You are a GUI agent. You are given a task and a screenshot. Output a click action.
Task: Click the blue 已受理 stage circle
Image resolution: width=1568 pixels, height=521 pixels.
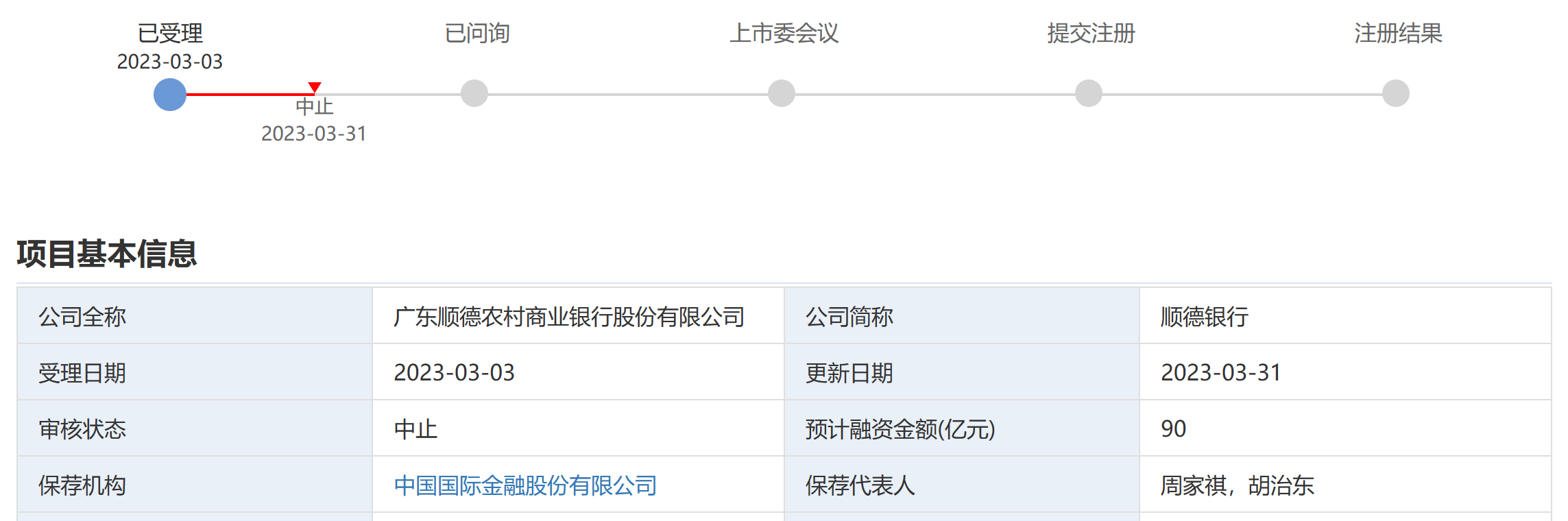pyautogui.click(x=170, y=95)
